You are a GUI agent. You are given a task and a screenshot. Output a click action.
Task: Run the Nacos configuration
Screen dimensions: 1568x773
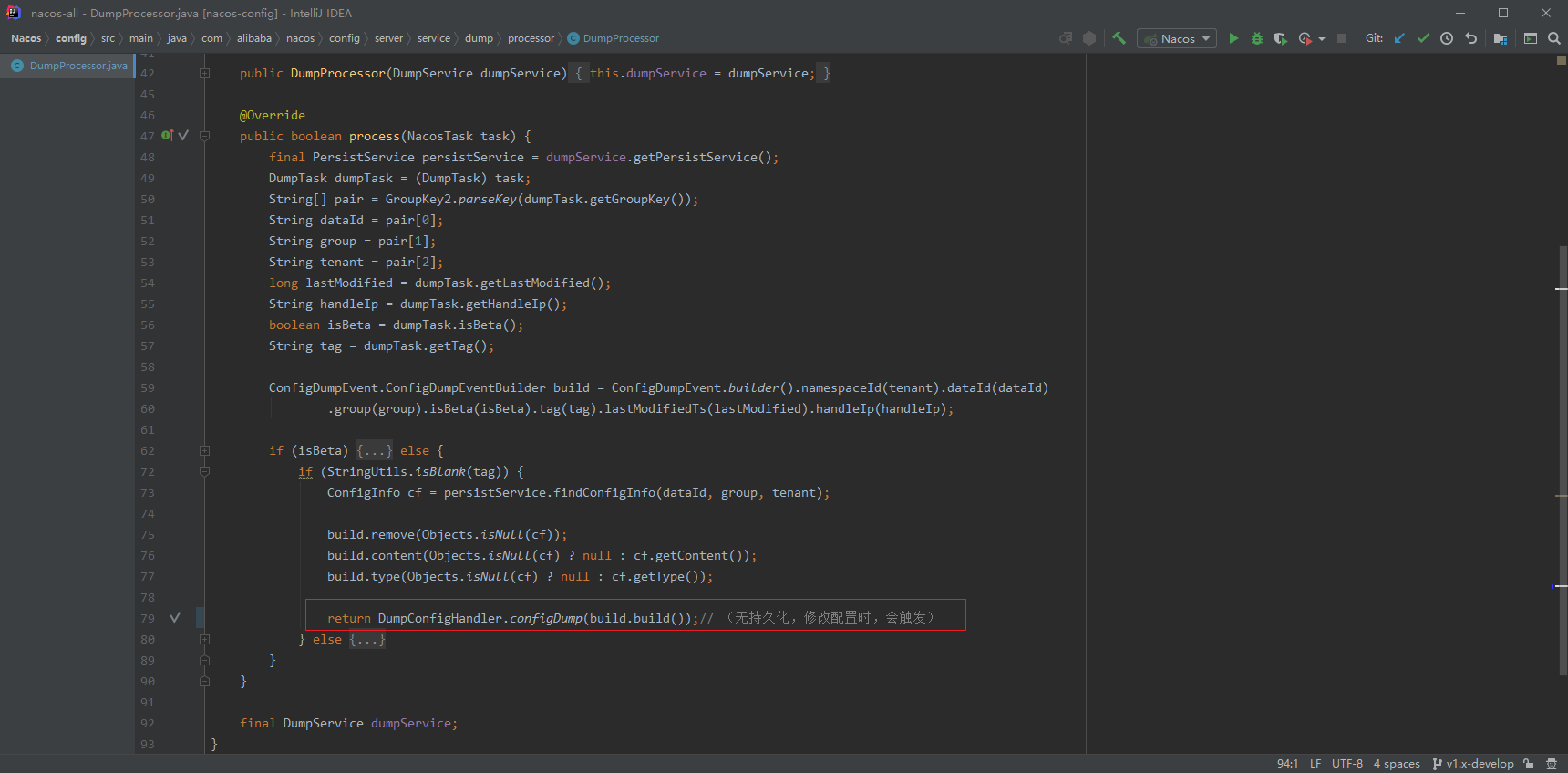[x=1233, y=38]
